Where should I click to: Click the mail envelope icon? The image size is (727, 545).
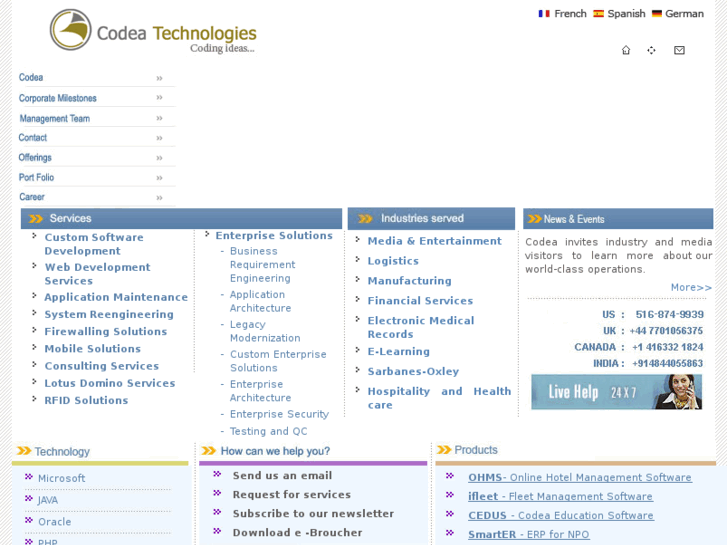pos(679,50)
